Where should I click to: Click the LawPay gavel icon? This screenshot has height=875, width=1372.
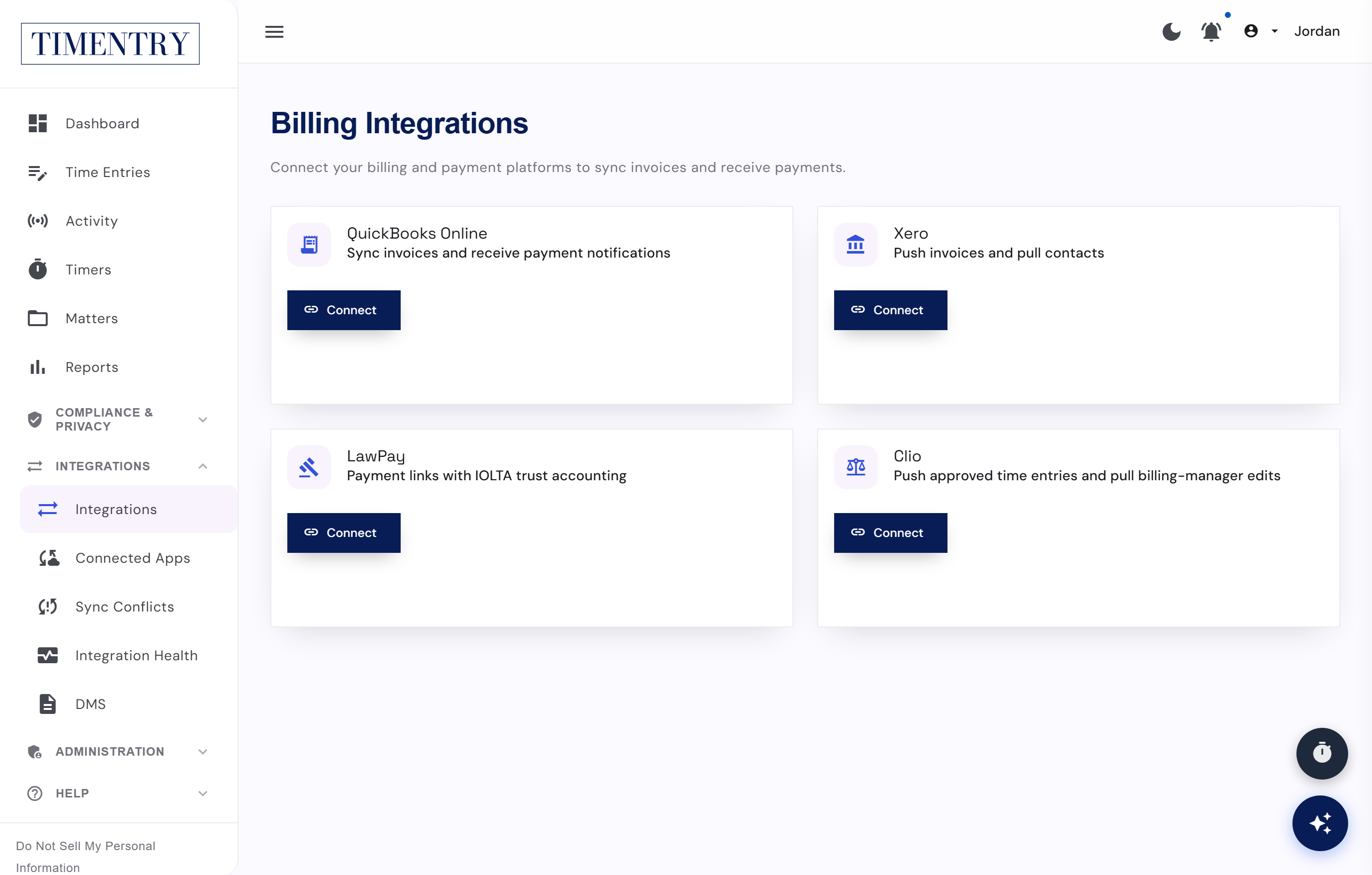(x=309, y=467)
